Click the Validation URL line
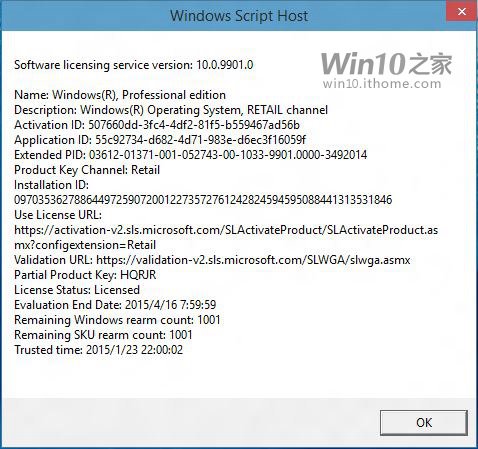 (212, 260)
